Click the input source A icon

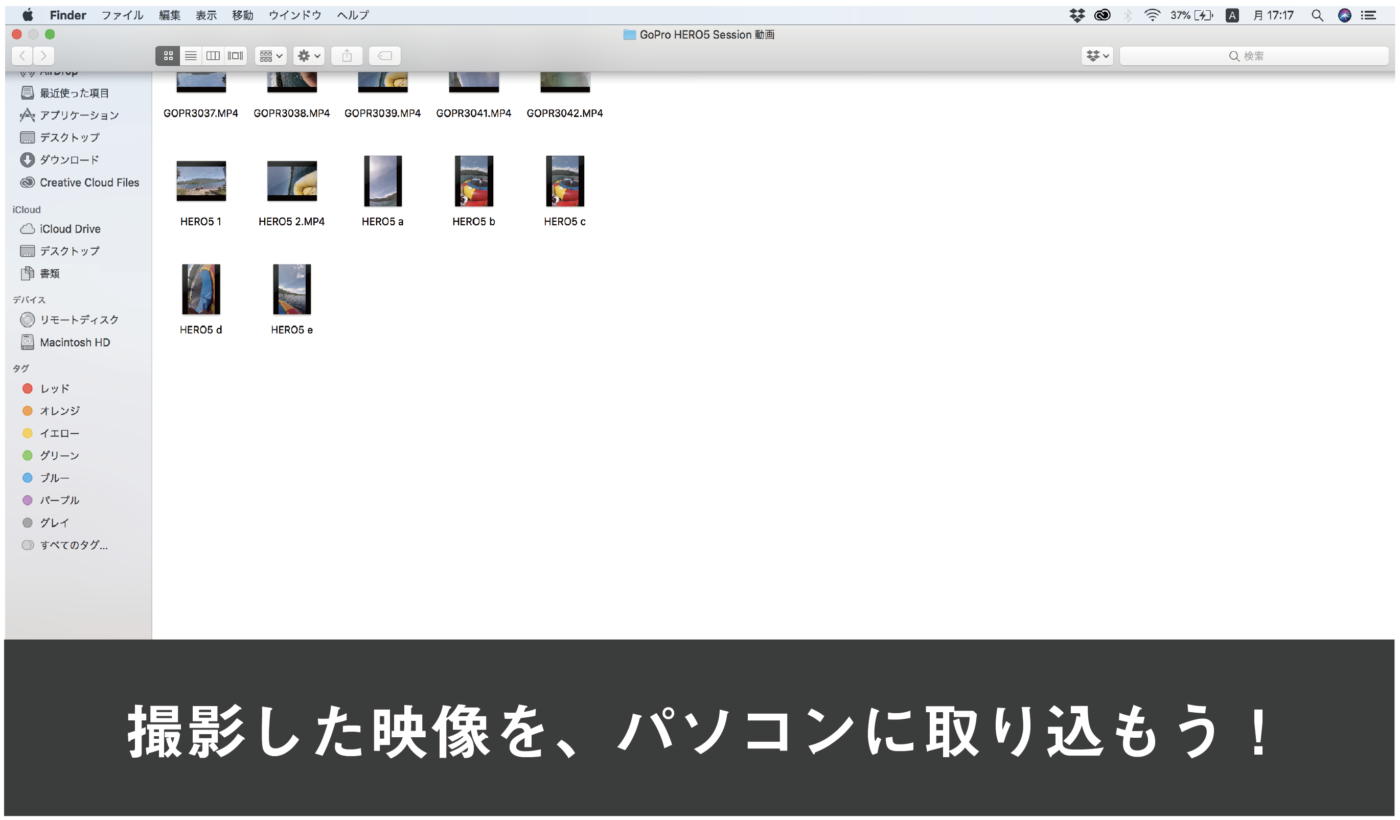point(1232,15)
